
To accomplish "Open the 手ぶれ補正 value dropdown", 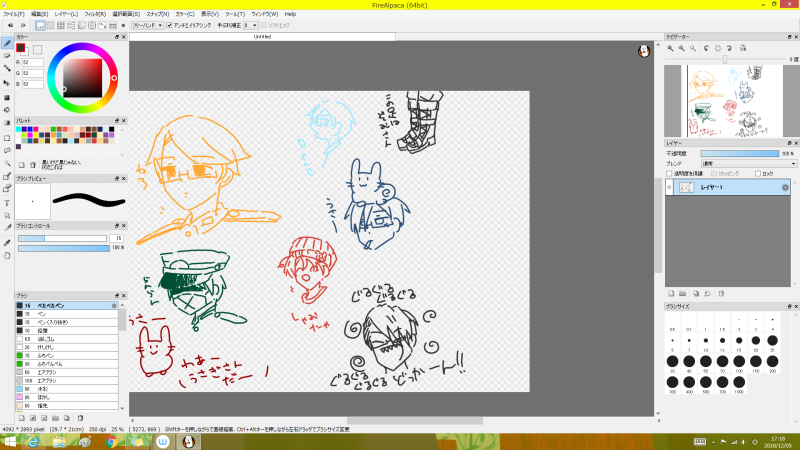I will coord(251,25).
